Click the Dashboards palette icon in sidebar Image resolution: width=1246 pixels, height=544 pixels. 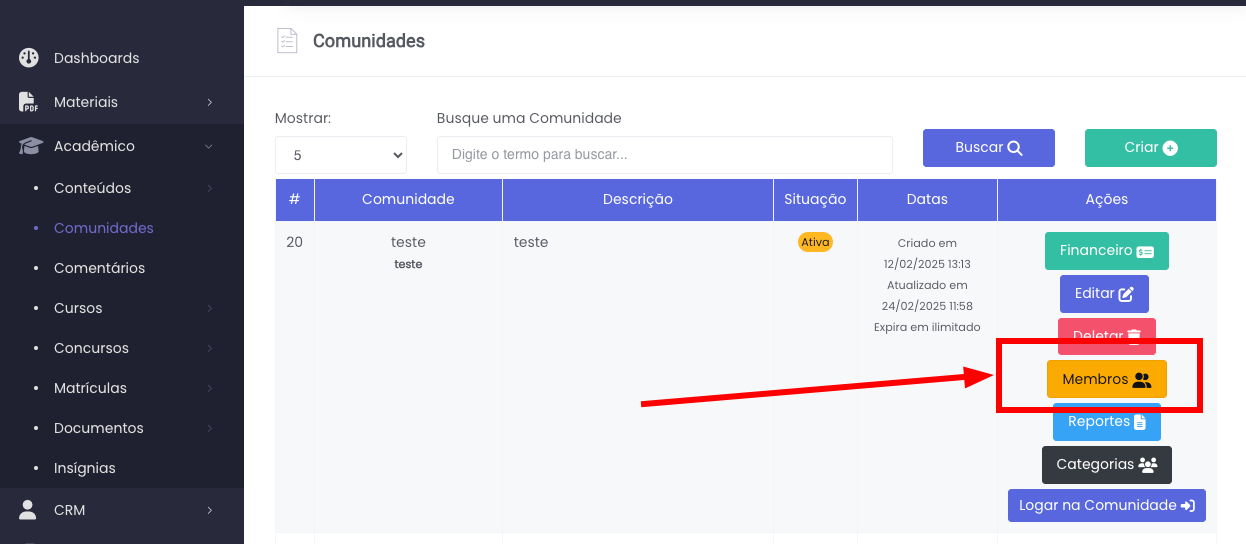click(29, 58)
